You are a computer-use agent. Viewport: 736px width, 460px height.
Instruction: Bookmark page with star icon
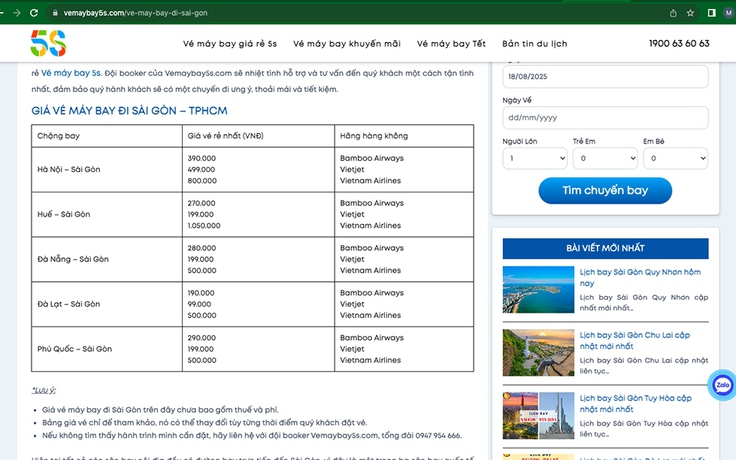pos(690,13)
